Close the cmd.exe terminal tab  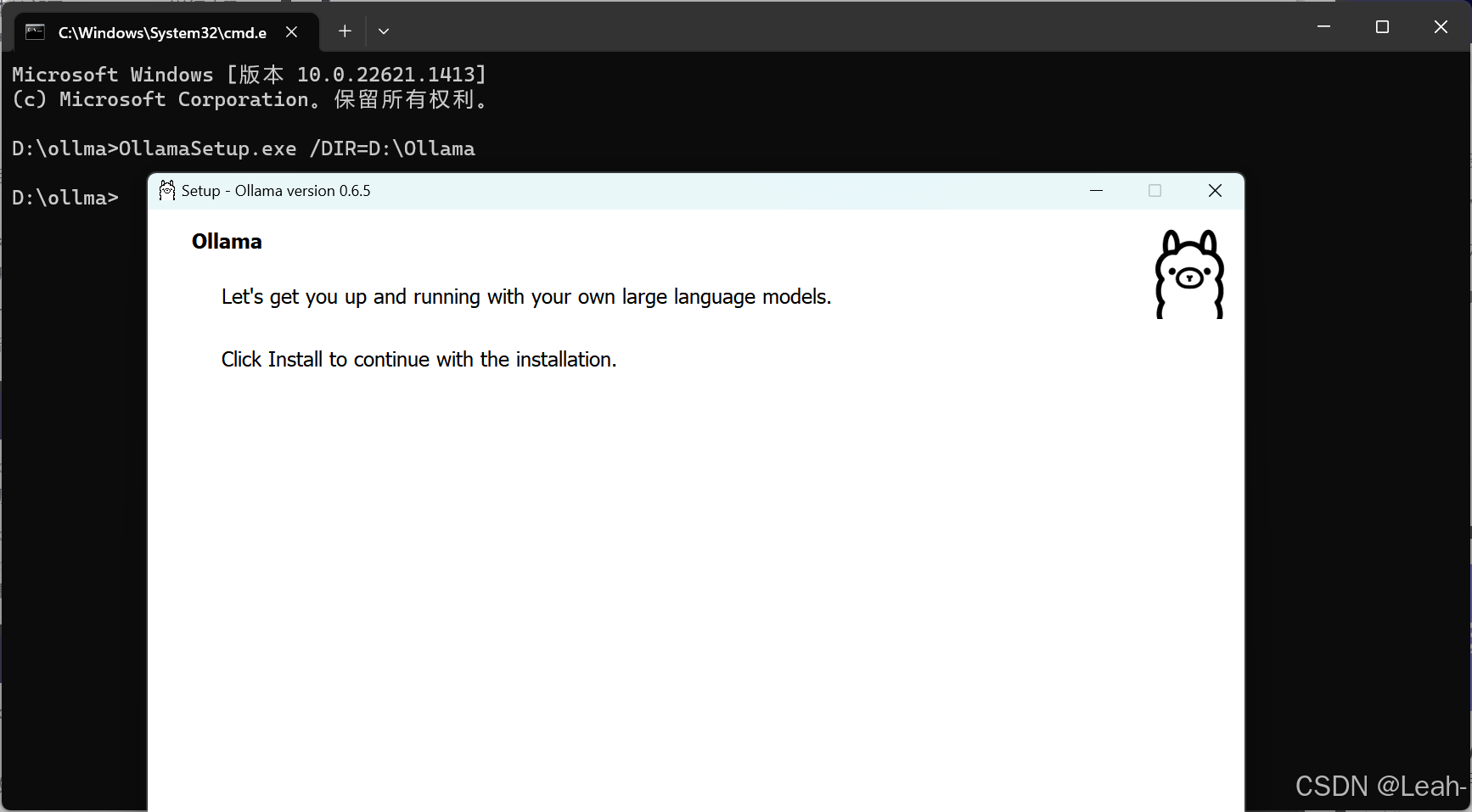[291, 32]
